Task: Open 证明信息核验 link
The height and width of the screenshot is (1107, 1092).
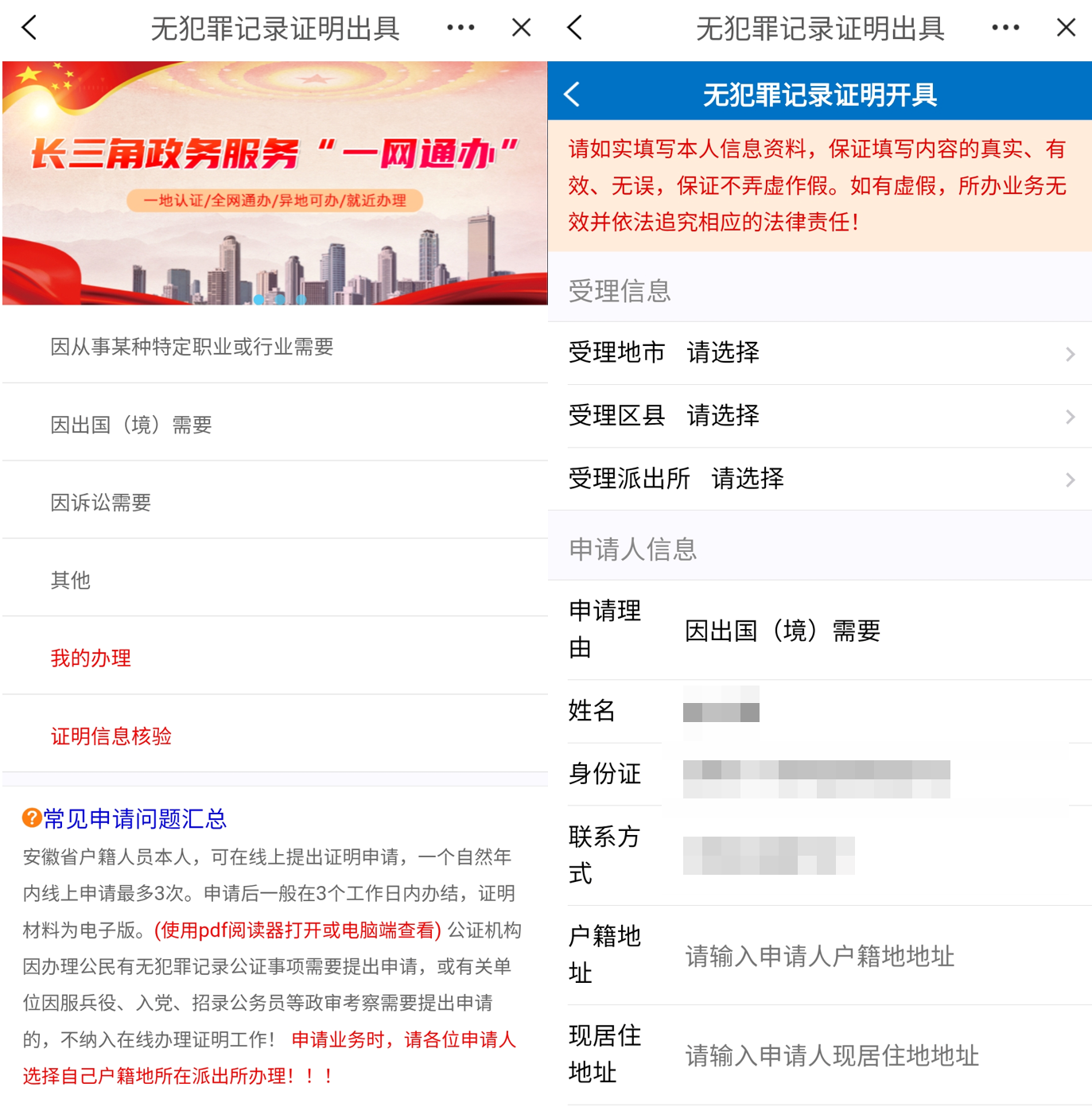Action: coord(111,736)
